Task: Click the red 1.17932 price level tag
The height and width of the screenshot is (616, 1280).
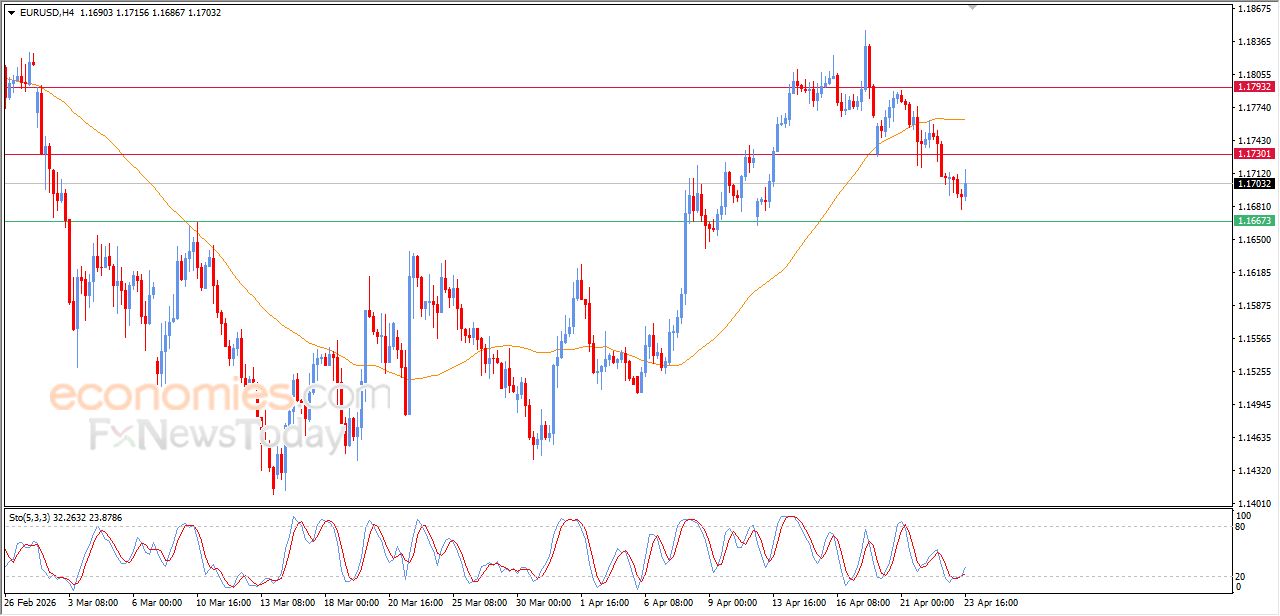Action: (x=1254, y=87)
